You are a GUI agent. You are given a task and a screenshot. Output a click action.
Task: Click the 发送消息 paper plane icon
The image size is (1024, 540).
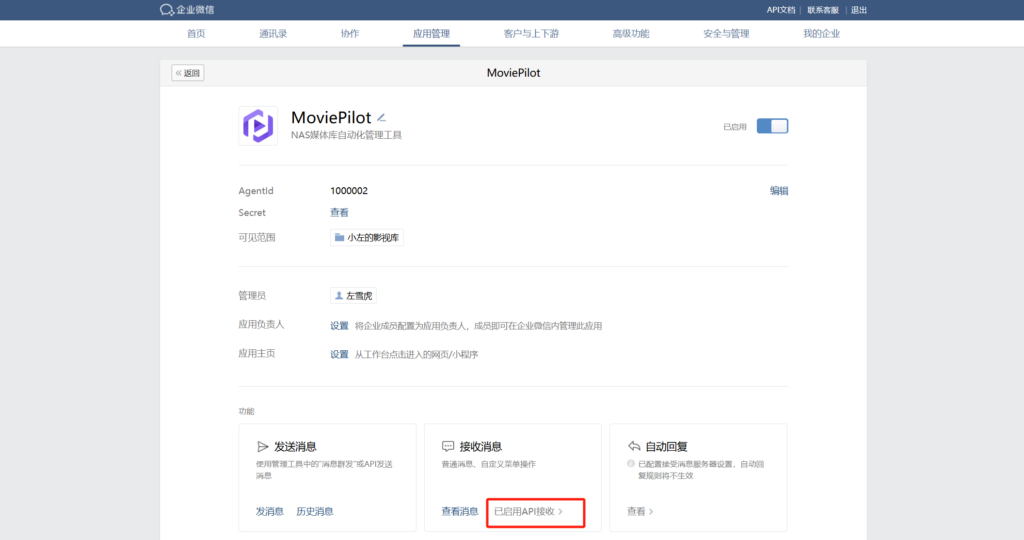coord(263,447)
